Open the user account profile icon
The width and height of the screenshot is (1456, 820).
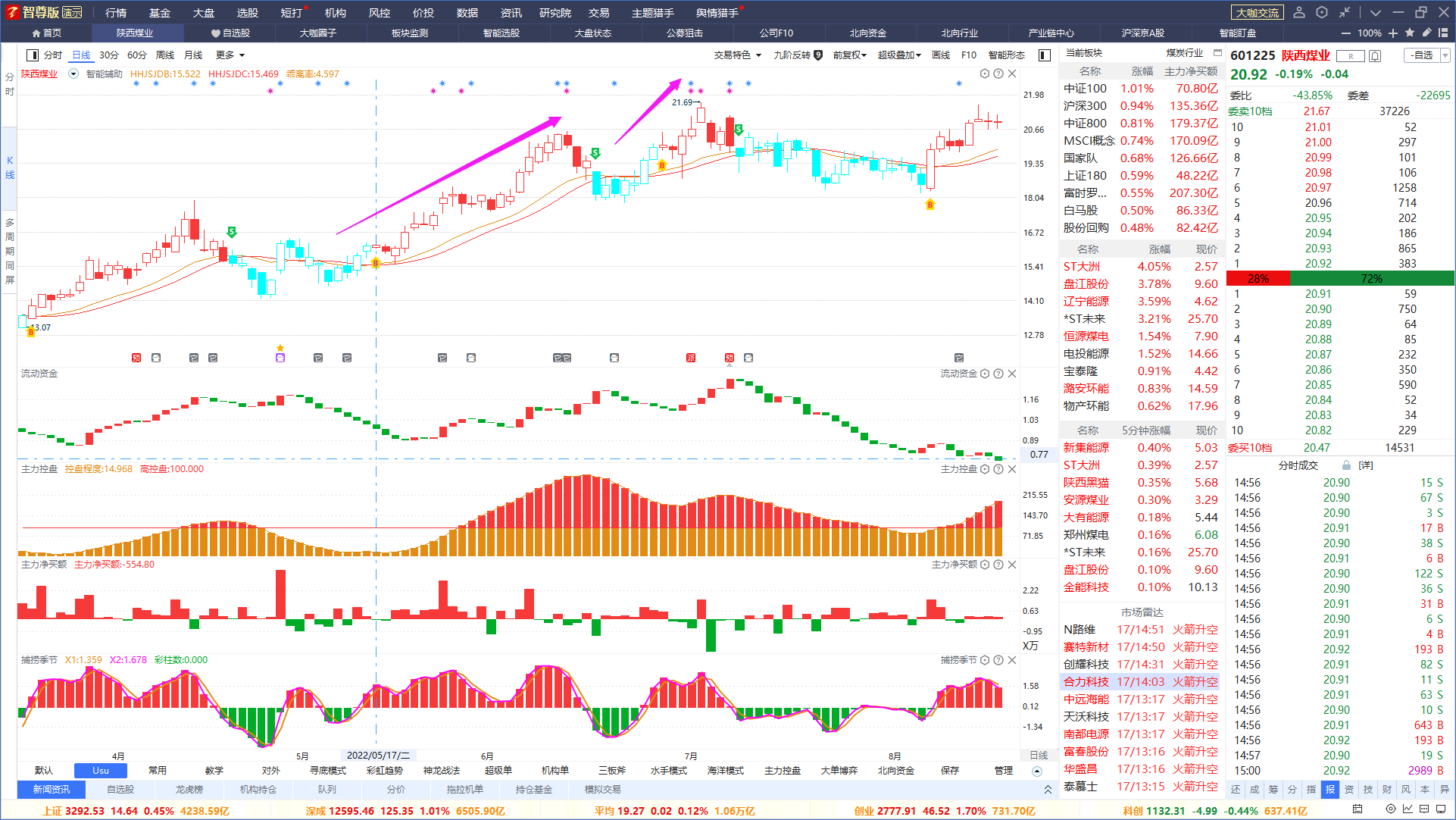tap(1299, 12)
